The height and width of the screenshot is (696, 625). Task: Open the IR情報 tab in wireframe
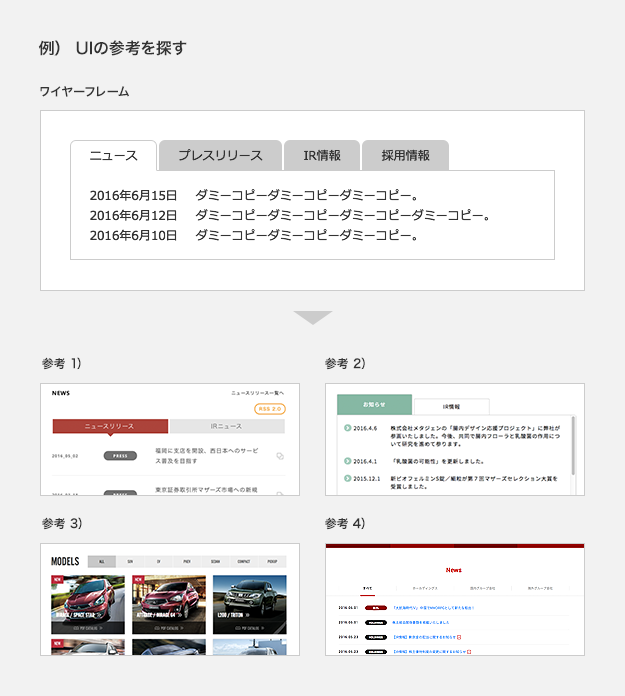coord(322,155)
